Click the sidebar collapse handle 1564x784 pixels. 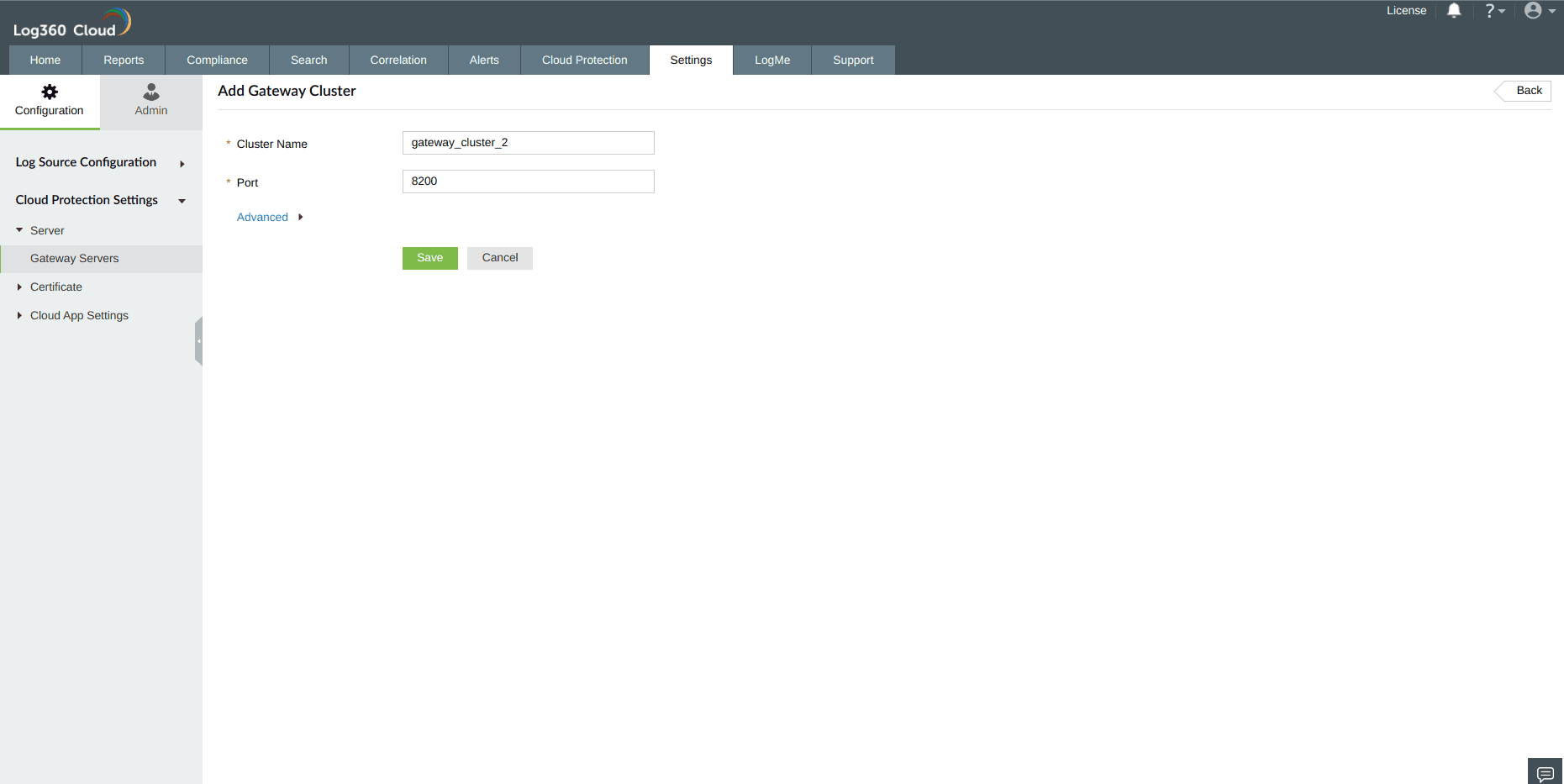coord(199,340)
